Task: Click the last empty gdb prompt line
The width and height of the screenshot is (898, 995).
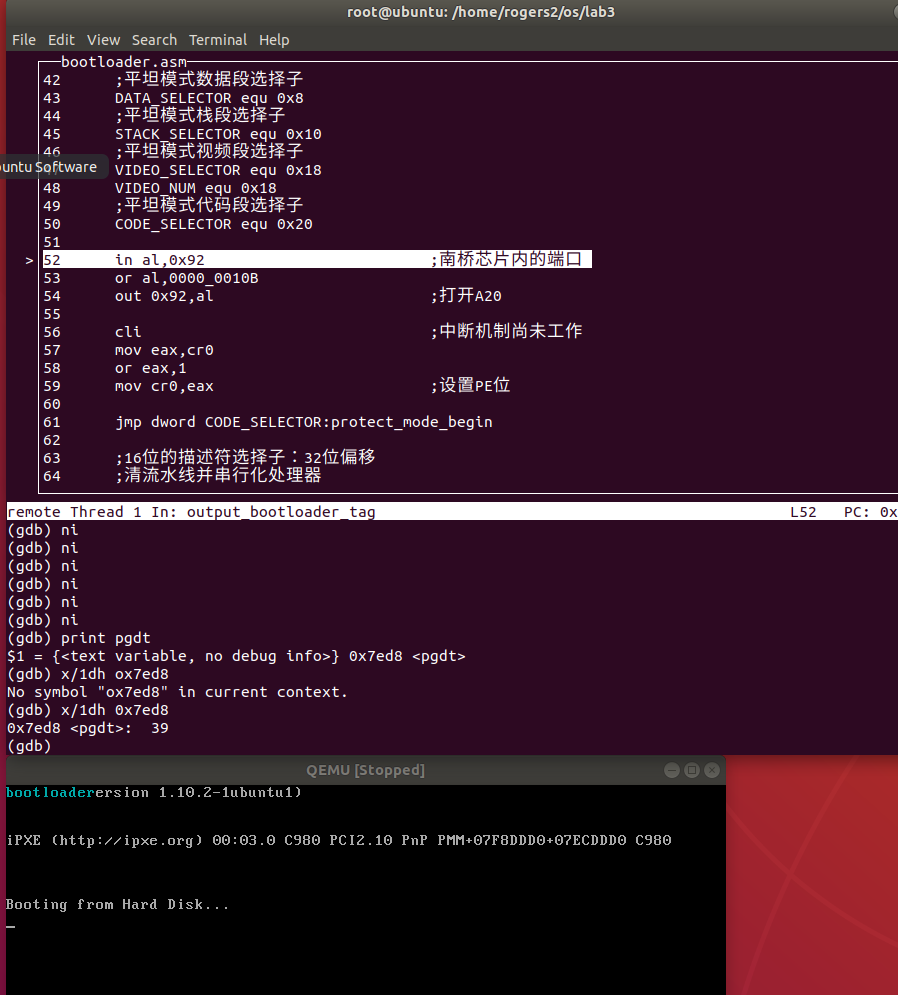Action: point(30,746)
